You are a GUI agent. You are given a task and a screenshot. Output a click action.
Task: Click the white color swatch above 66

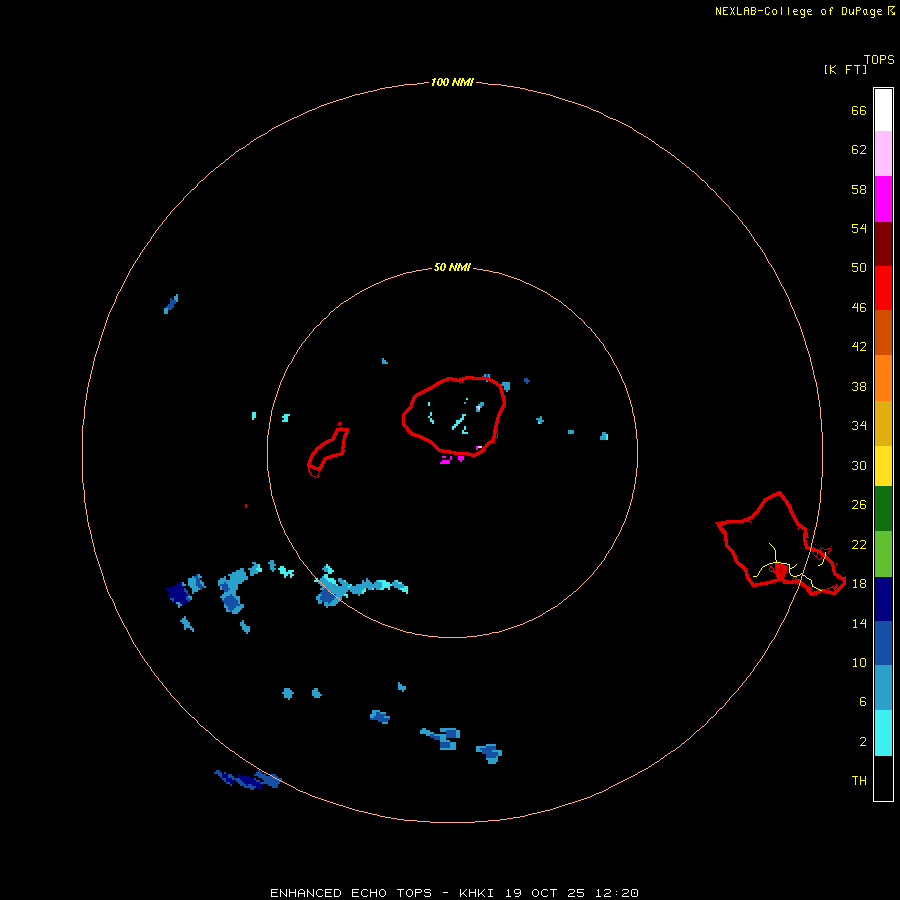pyautogui.click(x=883, y=110)
